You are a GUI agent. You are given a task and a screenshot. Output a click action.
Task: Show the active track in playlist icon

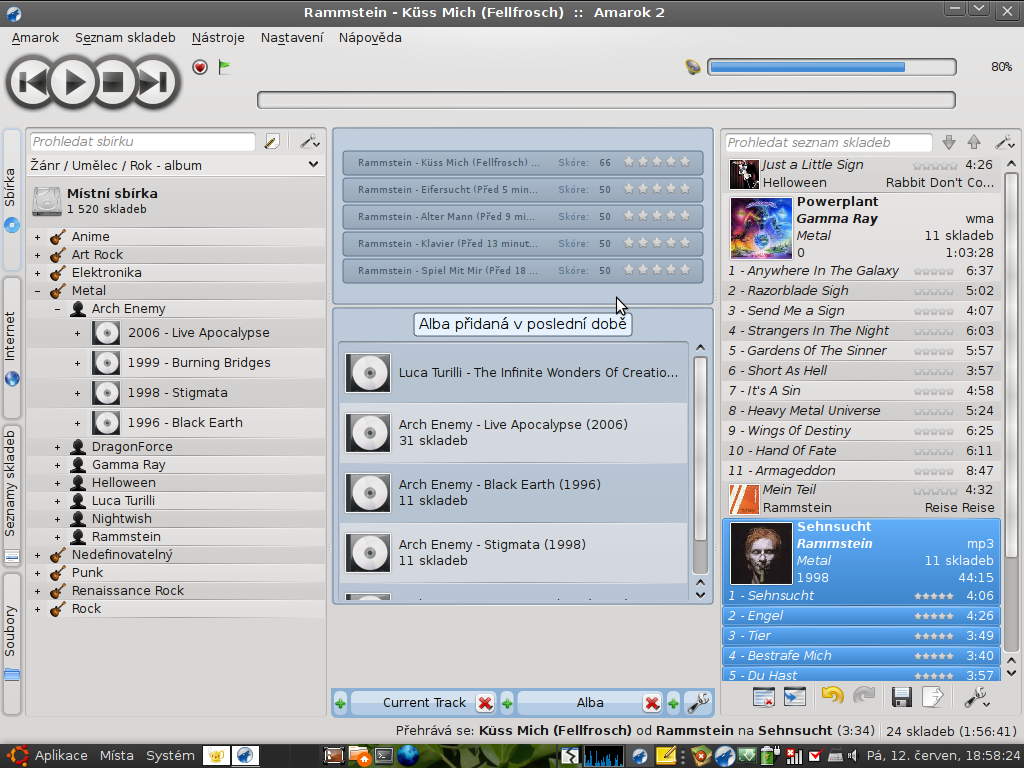coord(795,697)
